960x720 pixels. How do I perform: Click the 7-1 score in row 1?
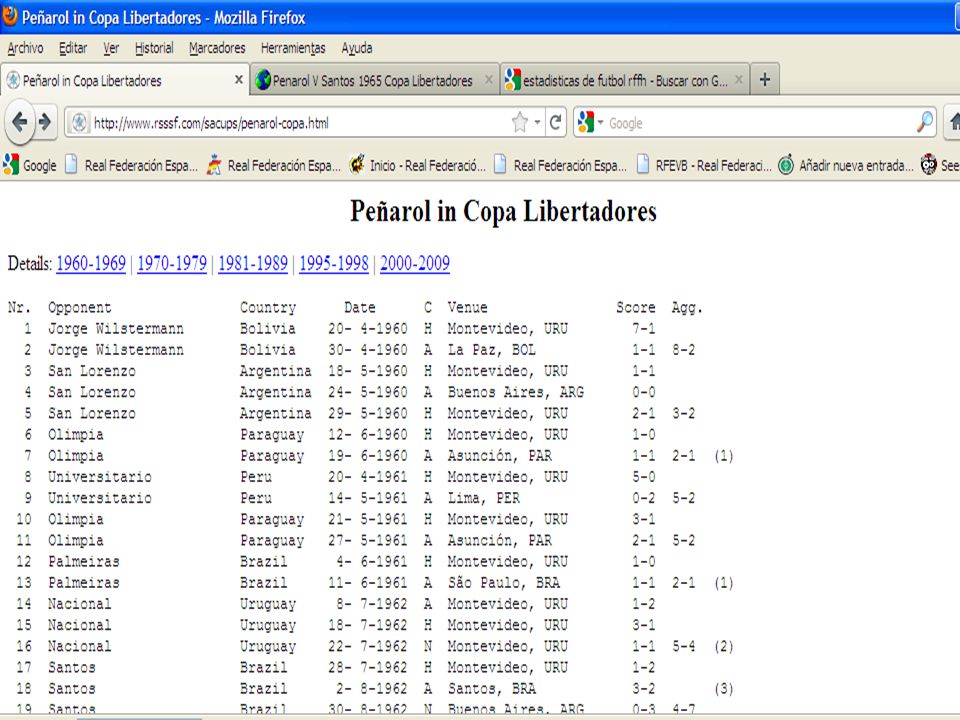643,329
